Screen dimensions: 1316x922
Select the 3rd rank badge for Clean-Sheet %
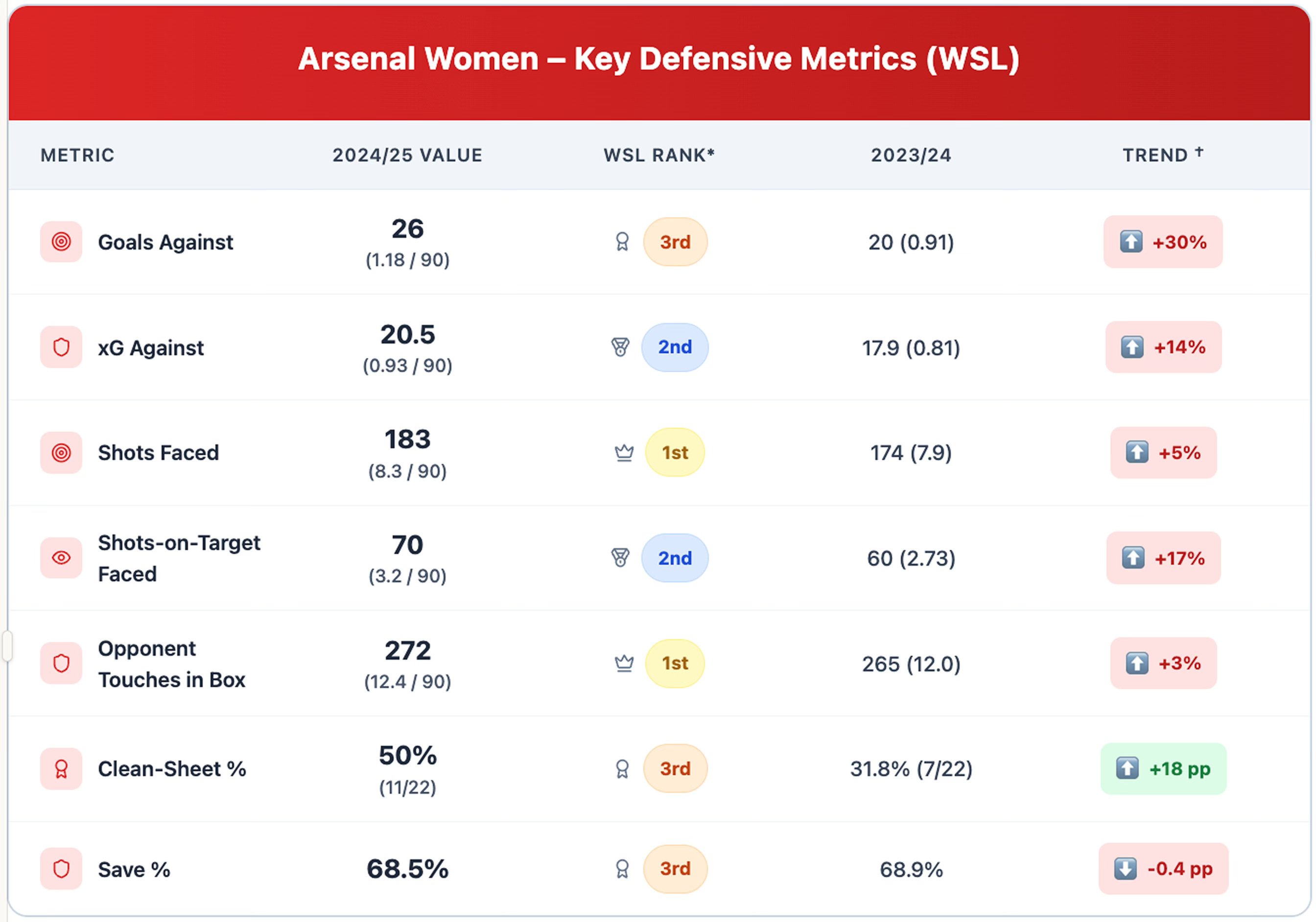click(x=676, y=769)
